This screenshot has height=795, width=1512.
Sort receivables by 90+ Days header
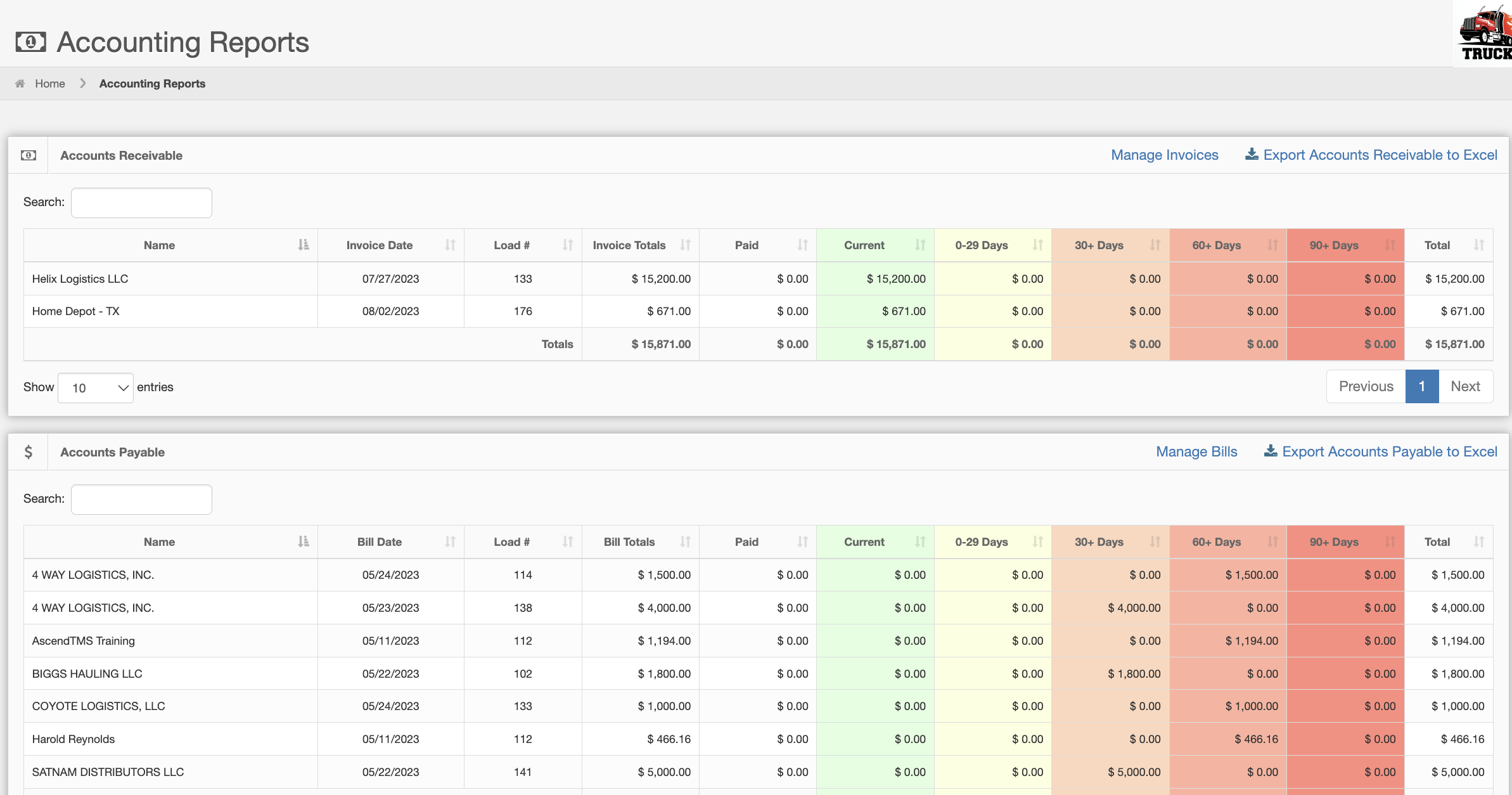(x=1334, y=245)
